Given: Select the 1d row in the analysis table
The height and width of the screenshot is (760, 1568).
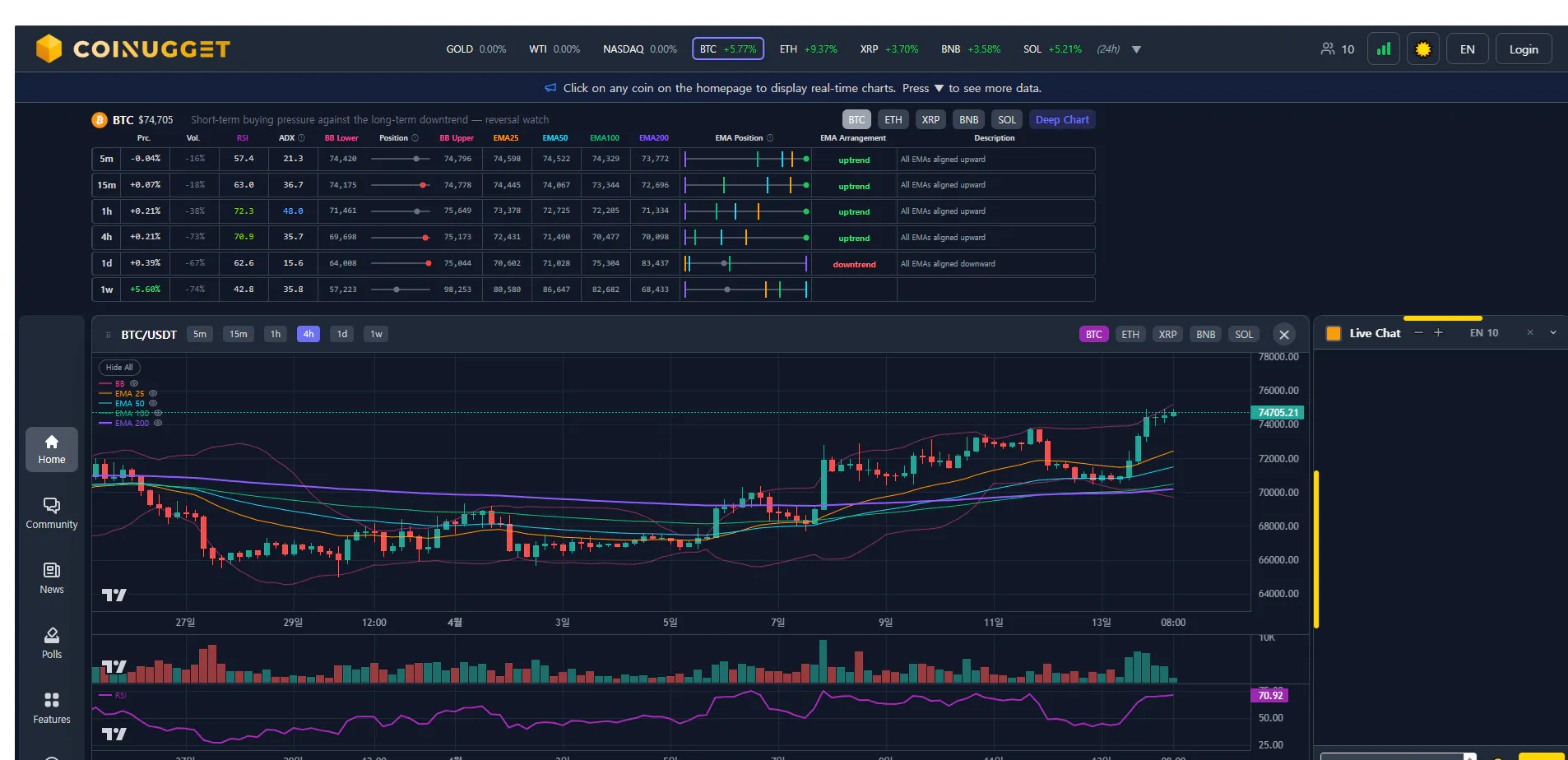Looking at the screenshot, I should point(593,263).
